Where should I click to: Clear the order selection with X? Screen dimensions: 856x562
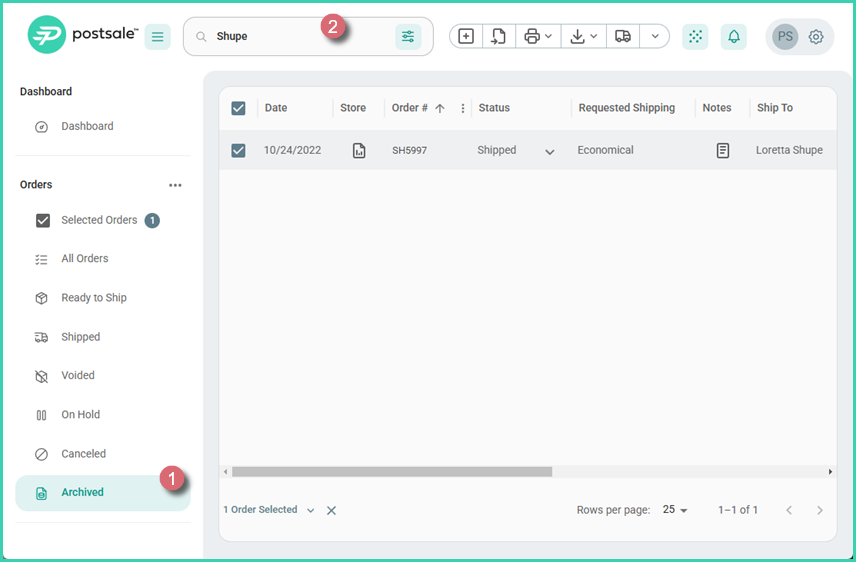click(331, 511)
